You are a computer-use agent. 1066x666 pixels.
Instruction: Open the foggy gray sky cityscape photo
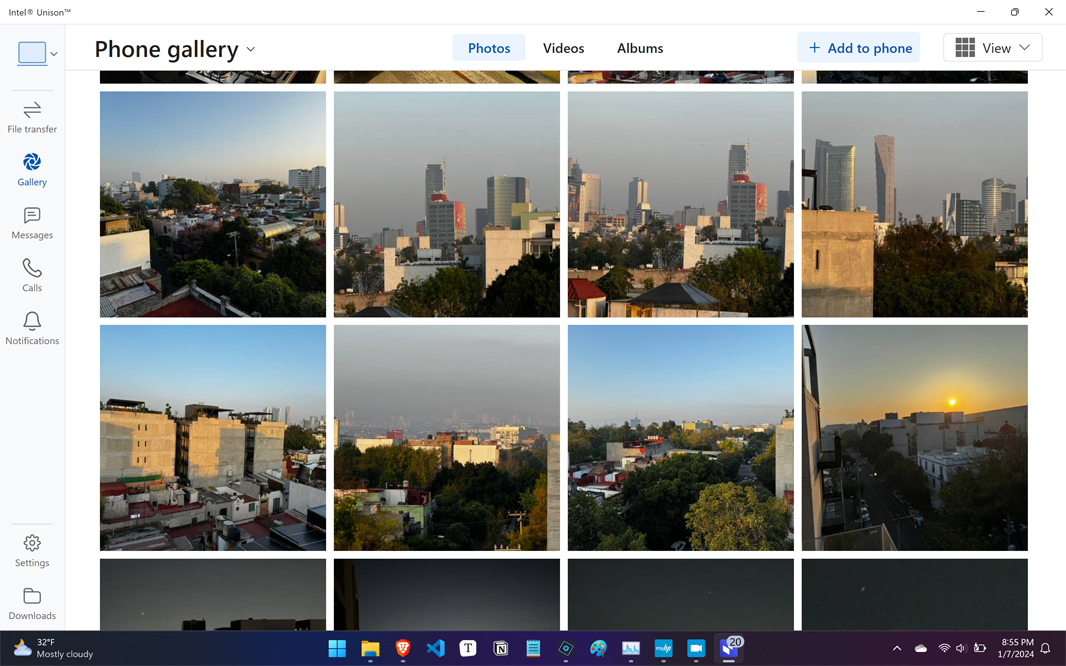click(446, 437)
